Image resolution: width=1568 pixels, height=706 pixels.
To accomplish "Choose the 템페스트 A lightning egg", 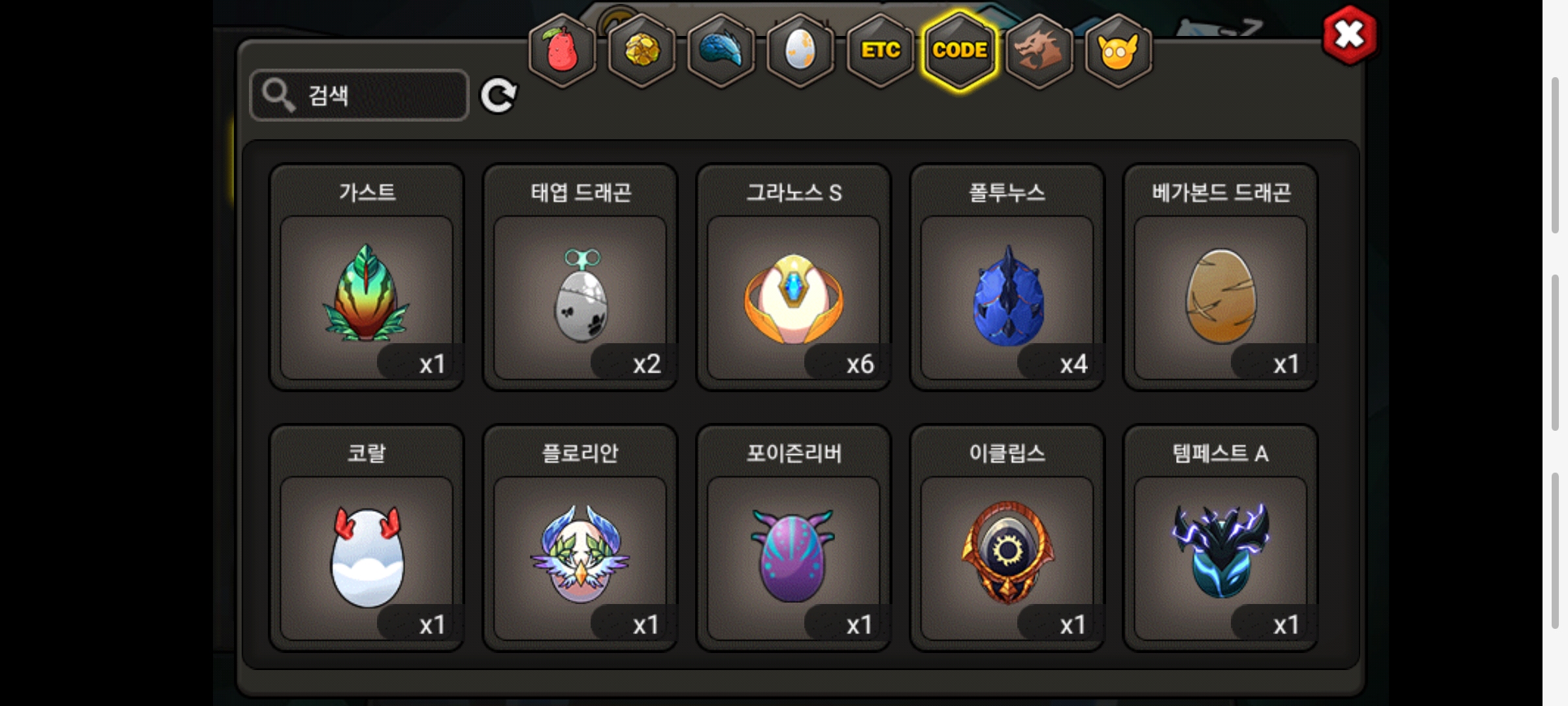I will [x=1220, y=538].
